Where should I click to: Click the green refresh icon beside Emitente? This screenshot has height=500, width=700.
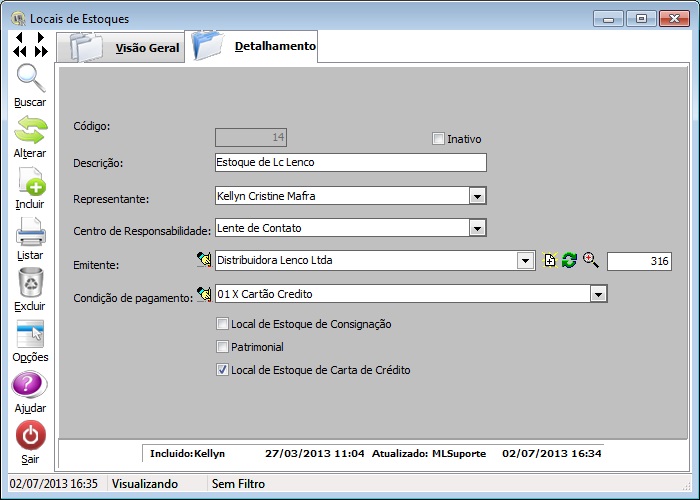point(569,260)
